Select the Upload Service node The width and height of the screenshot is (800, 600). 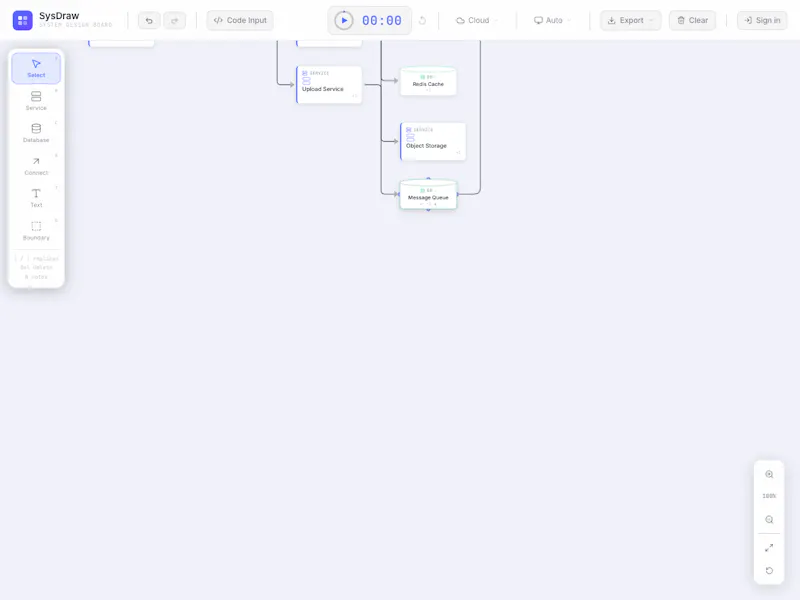coord(329,85)
